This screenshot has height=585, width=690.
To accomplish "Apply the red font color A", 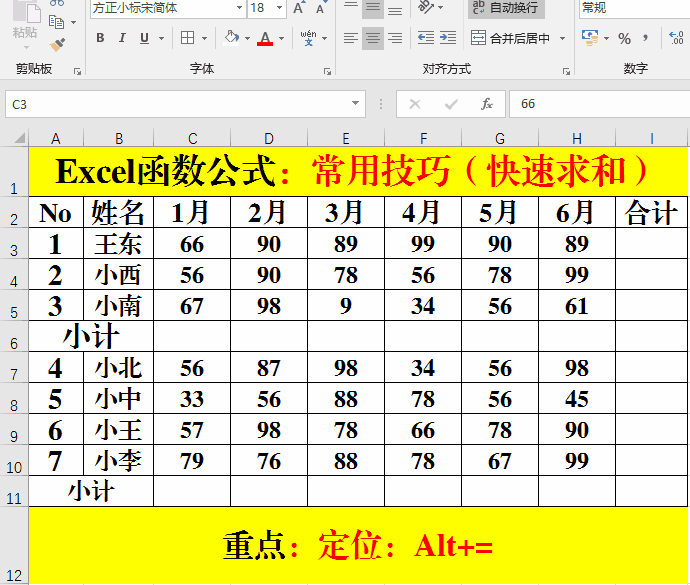I will pos(265,38).
